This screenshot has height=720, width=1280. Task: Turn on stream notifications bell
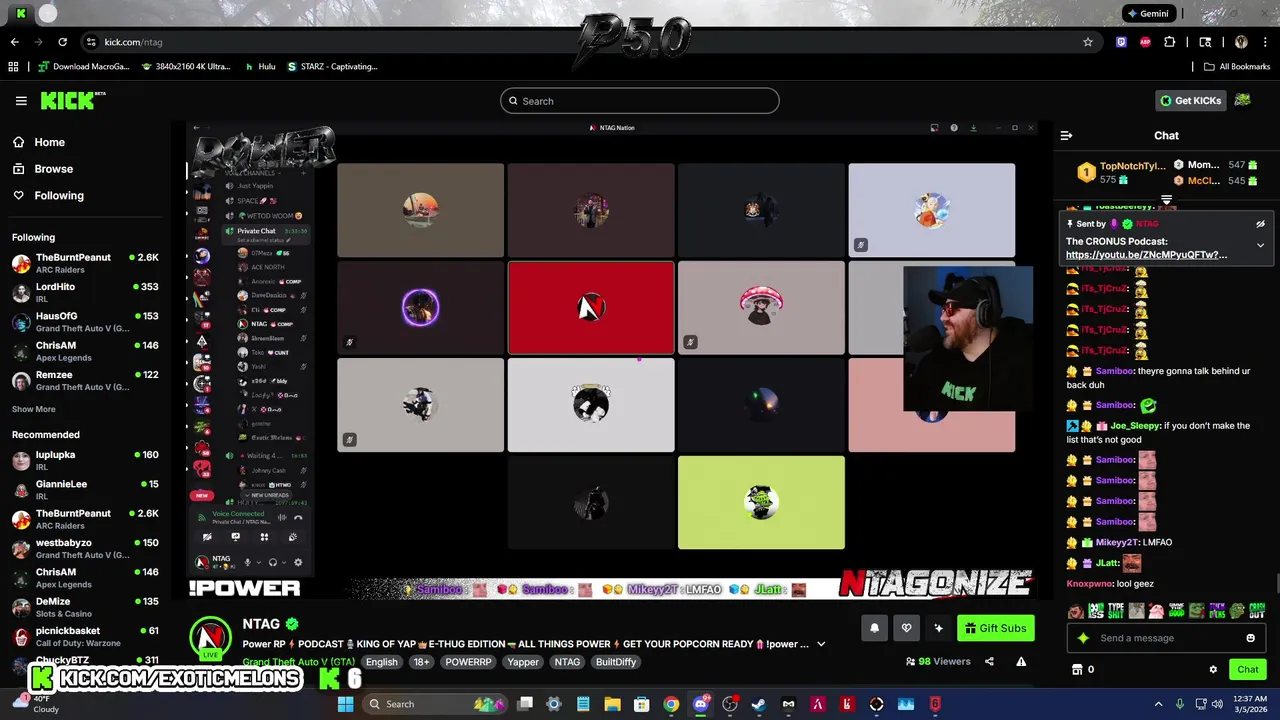pos(874,628)
